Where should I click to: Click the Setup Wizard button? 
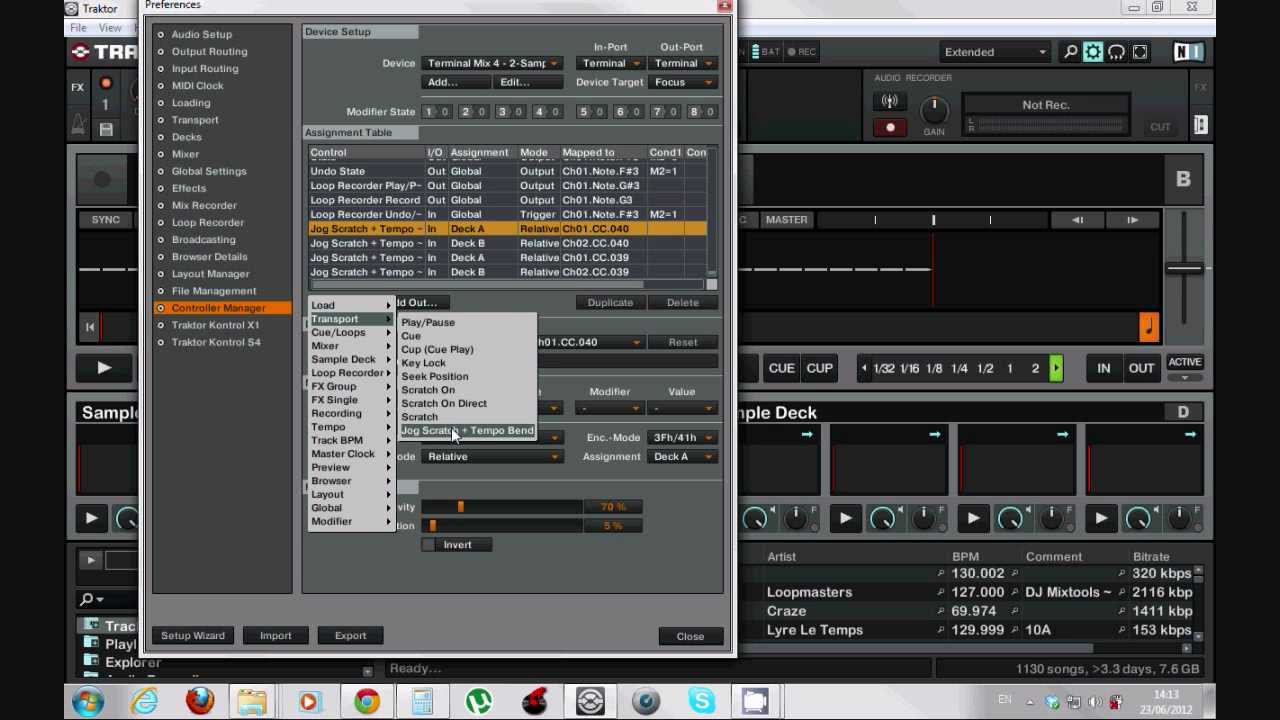coord(193,636)
